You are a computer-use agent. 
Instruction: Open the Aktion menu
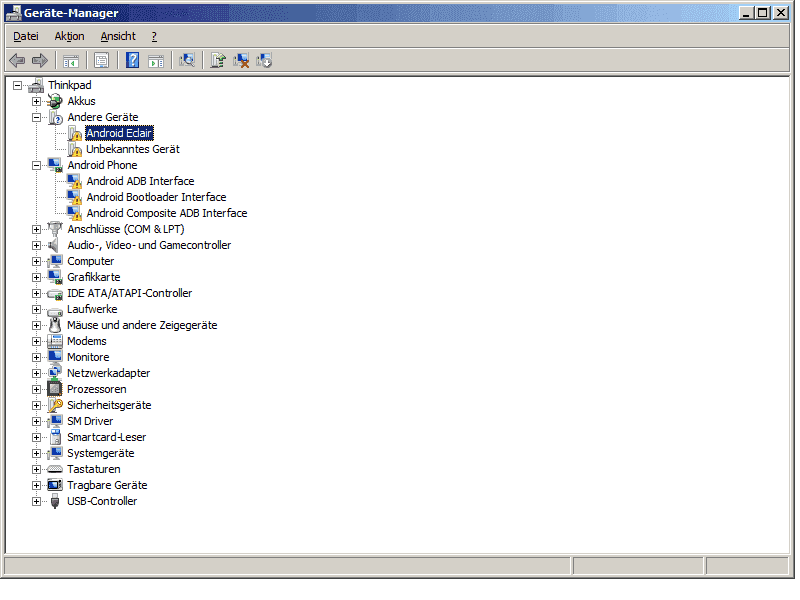[69, 36]
